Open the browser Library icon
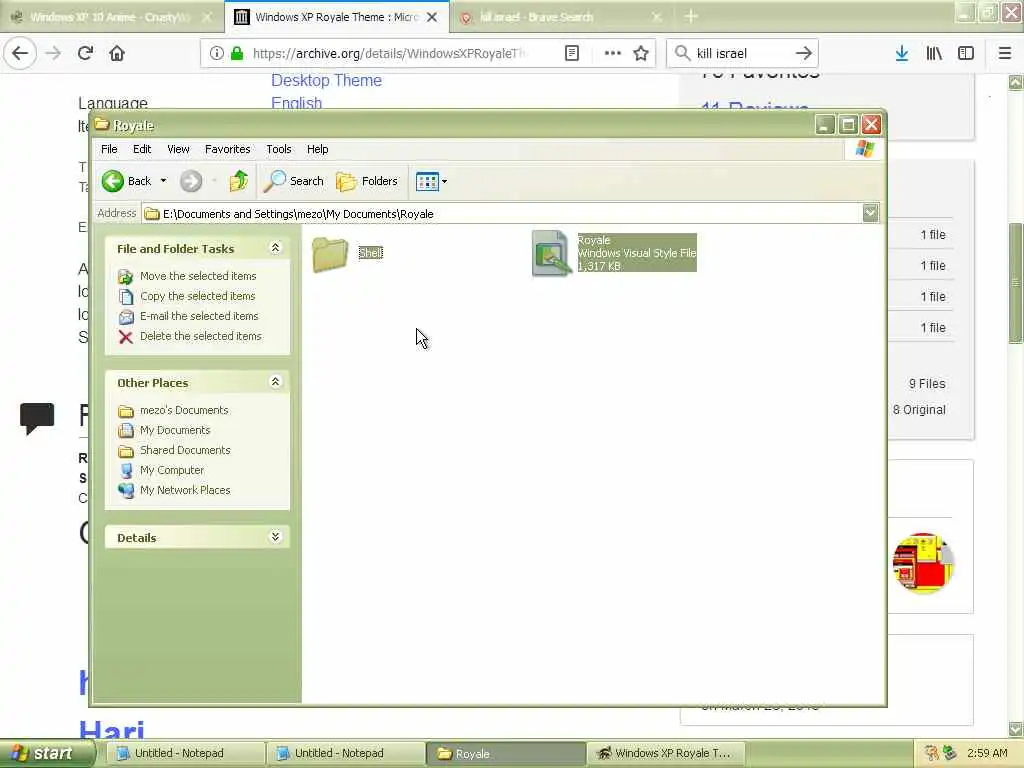The width and height of the screenshot is (1024, 768). click(934, 53)
